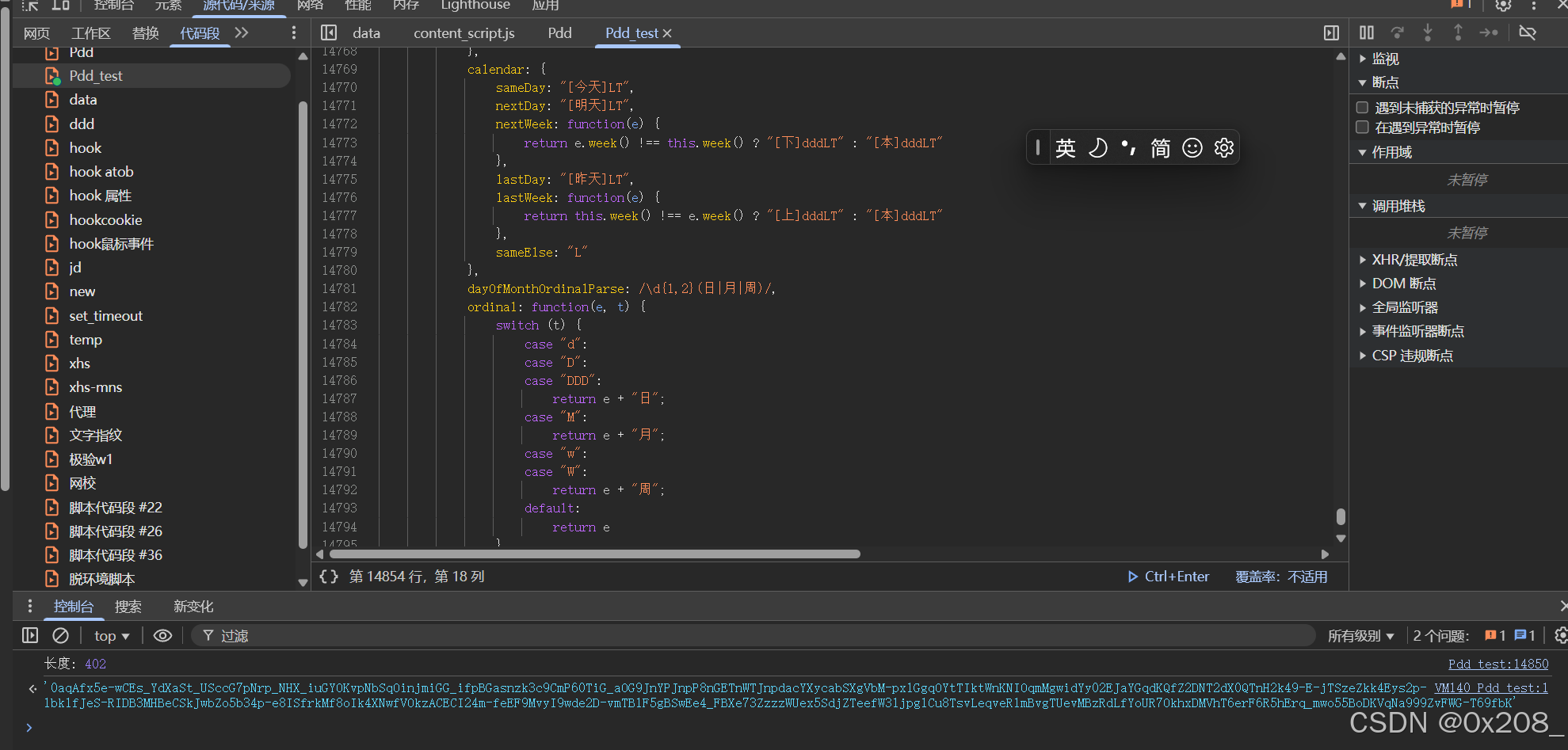The image size is (1568, 750).
Task: Open the hookcookie snippet
Action: (105, 220)
